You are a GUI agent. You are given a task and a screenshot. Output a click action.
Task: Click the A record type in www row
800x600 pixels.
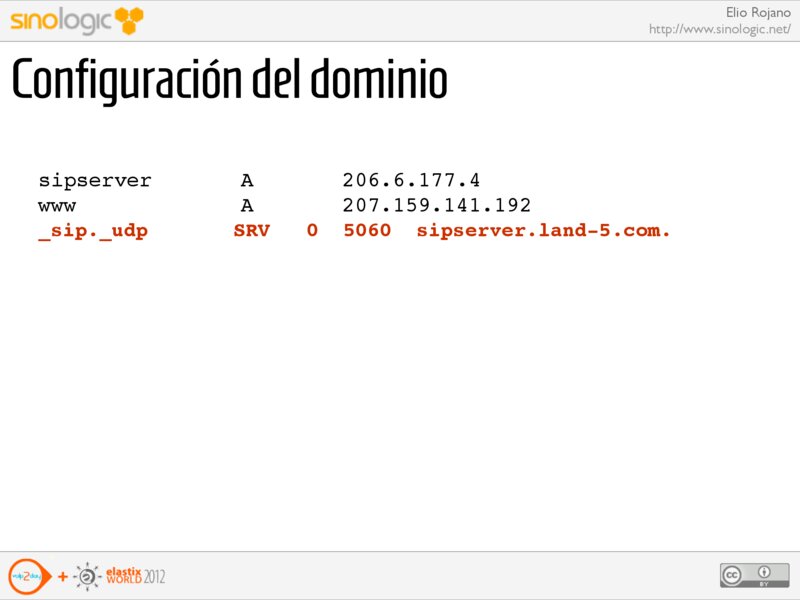[x=247, y=206]
